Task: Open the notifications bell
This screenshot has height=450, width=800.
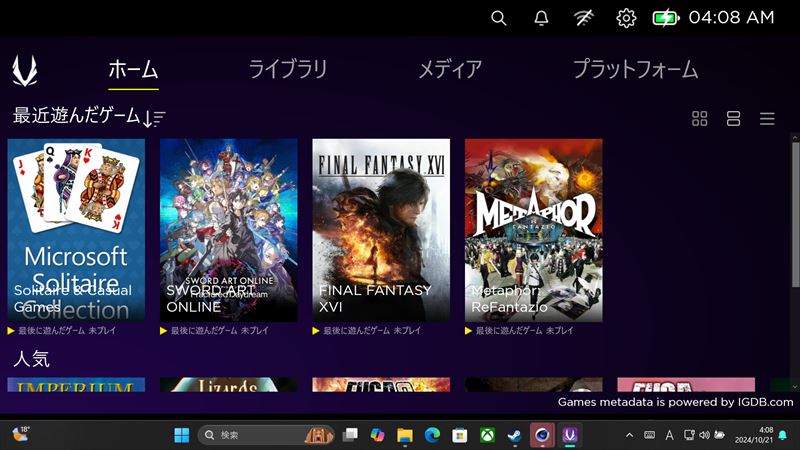Action: point(541,18)
